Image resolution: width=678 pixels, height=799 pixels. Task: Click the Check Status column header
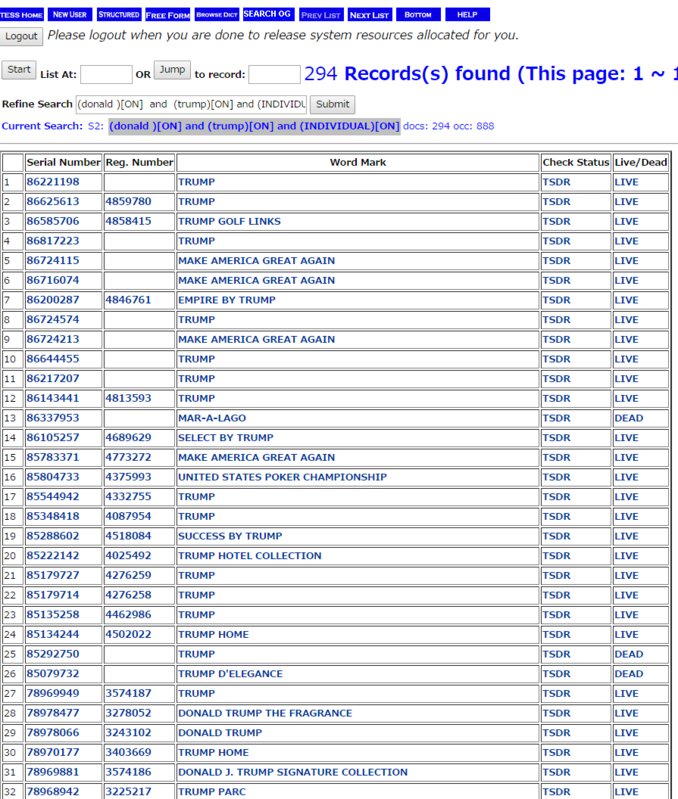(576, 163)
